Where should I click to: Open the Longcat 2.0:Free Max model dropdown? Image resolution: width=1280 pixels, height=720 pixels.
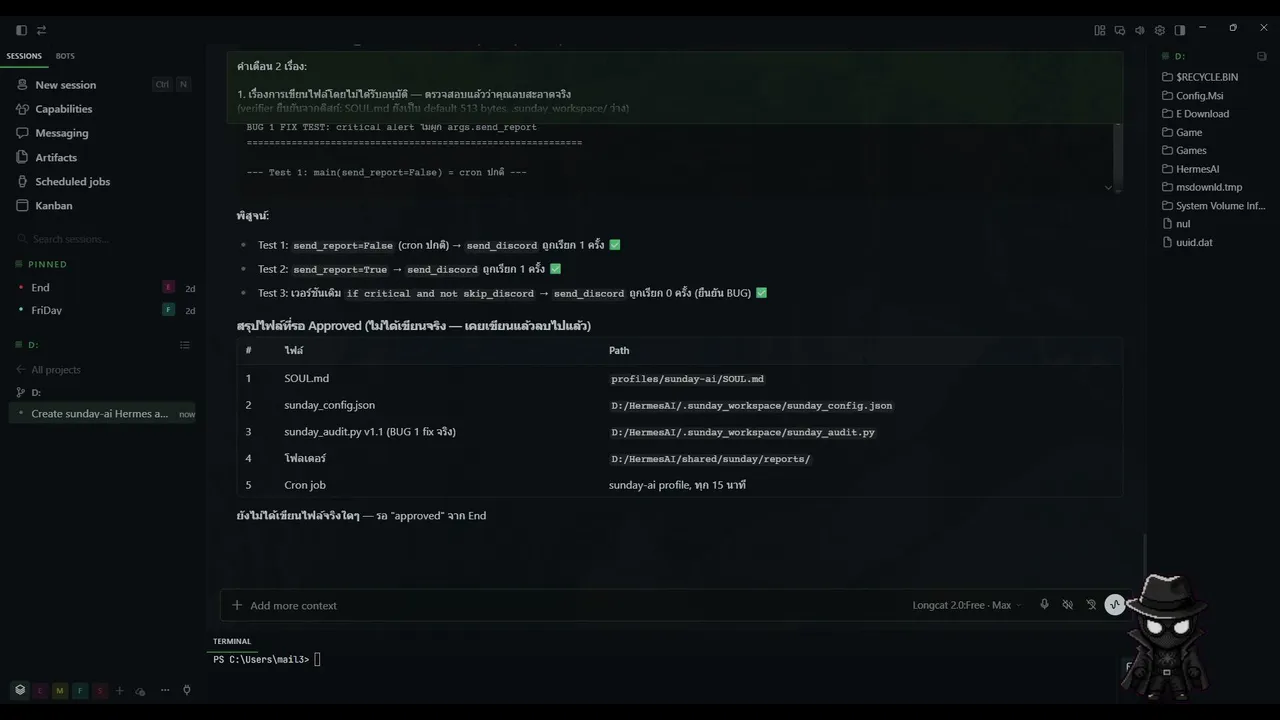966,605
